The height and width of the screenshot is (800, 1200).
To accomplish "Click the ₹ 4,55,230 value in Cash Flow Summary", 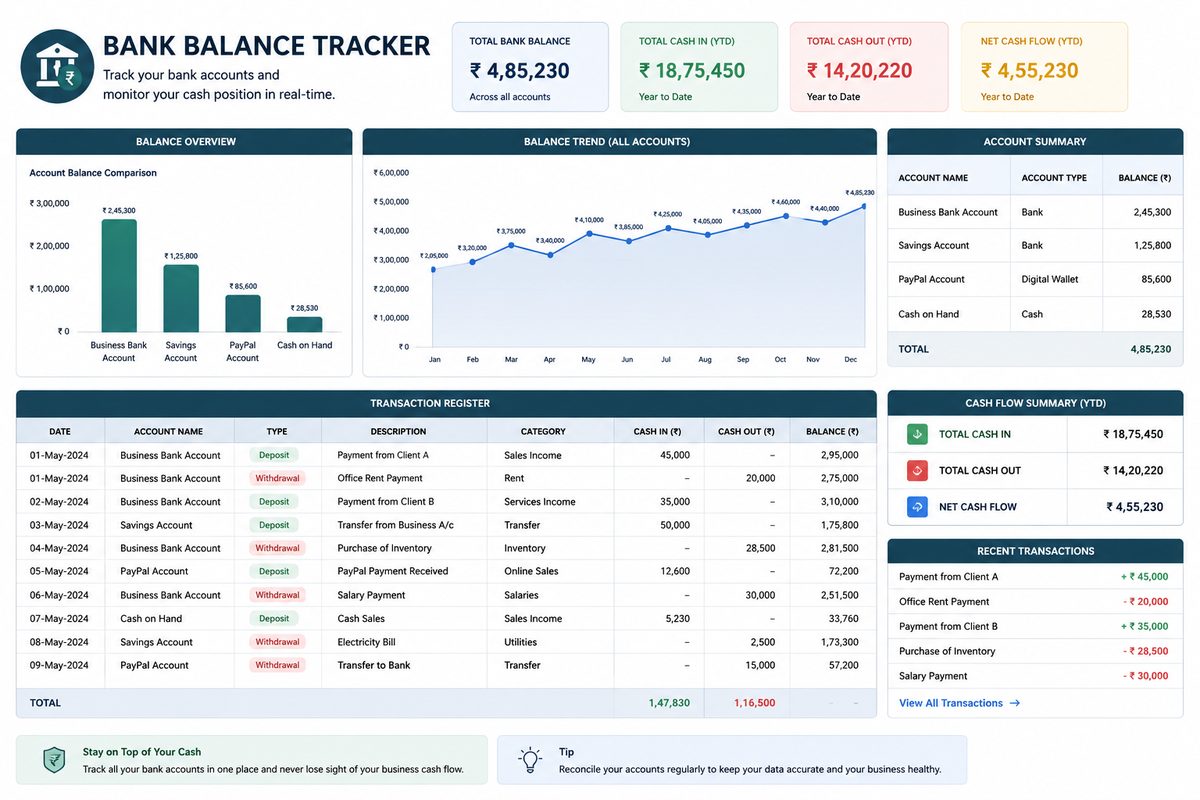I will click(1135, 507).
